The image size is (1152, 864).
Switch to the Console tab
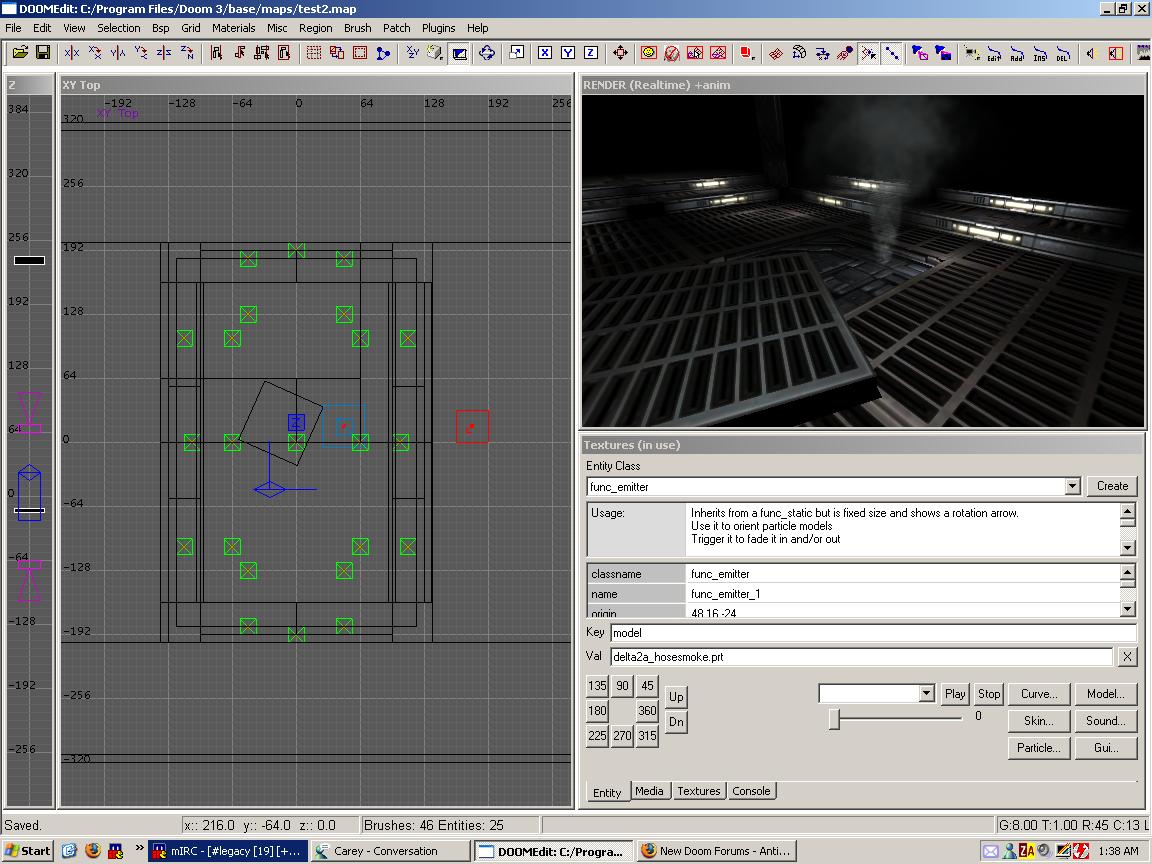[x=751, y=791]
